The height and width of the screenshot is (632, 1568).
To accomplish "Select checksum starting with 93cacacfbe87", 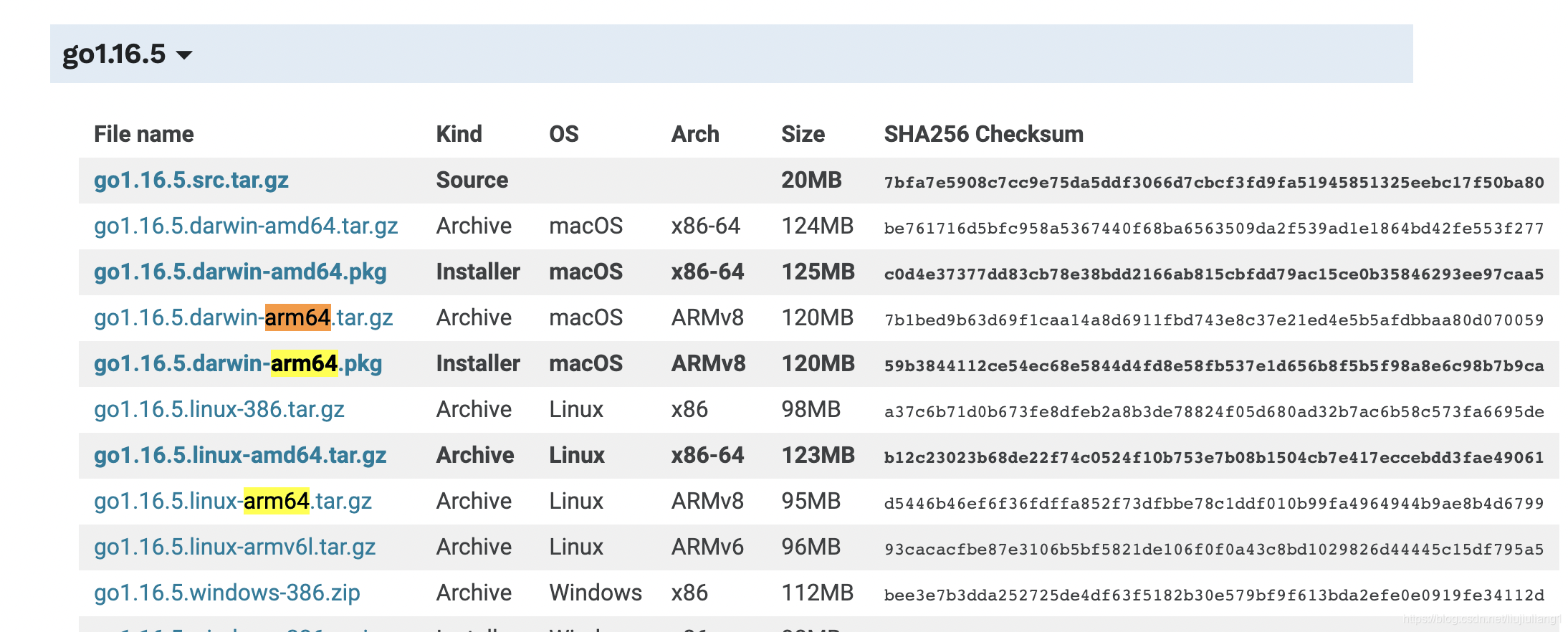I will (x=1214, y=549).
